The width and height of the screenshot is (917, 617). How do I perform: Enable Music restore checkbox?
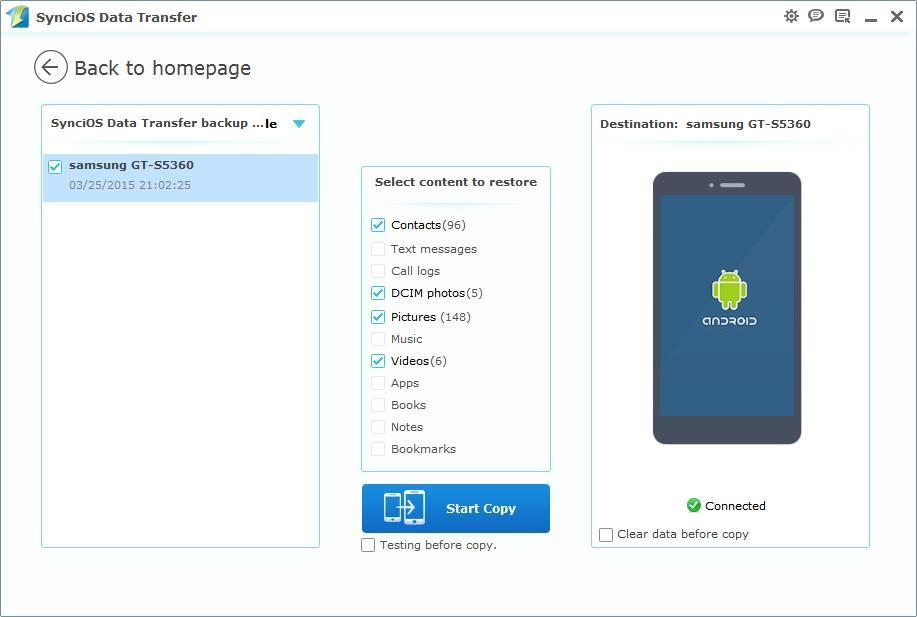pyautogui.click(x=378, y=339)
